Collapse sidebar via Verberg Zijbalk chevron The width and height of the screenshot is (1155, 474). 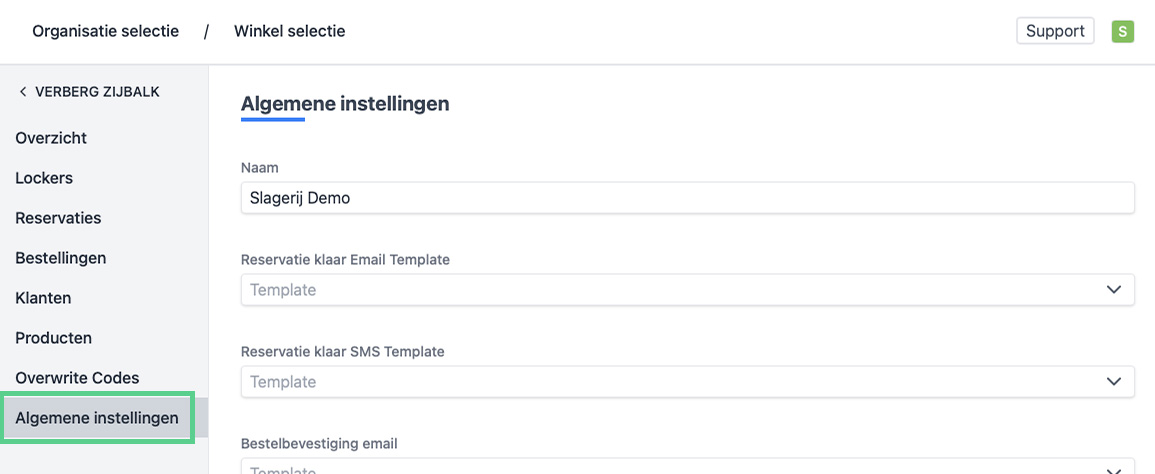23,92
